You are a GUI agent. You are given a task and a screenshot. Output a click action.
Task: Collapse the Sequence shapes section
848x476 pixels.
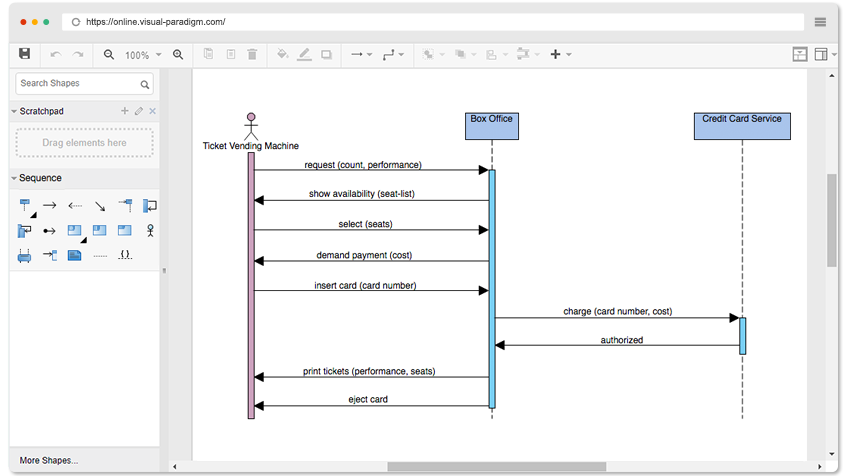(x=14, y=178)
